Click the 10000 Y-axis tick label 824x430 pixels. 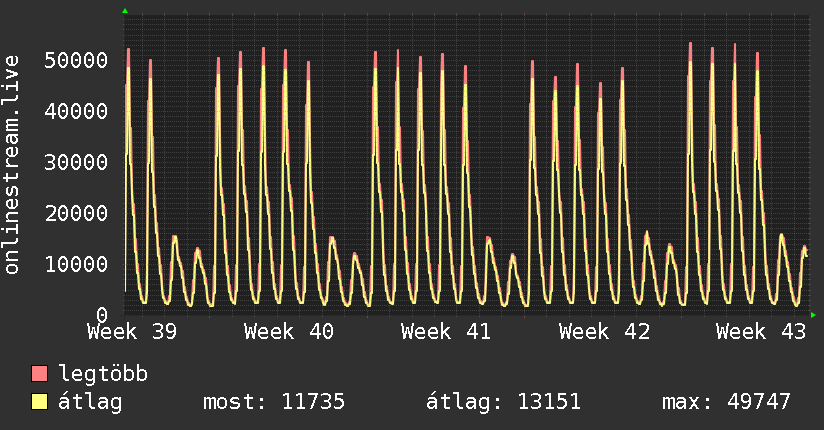coord(76,264)
